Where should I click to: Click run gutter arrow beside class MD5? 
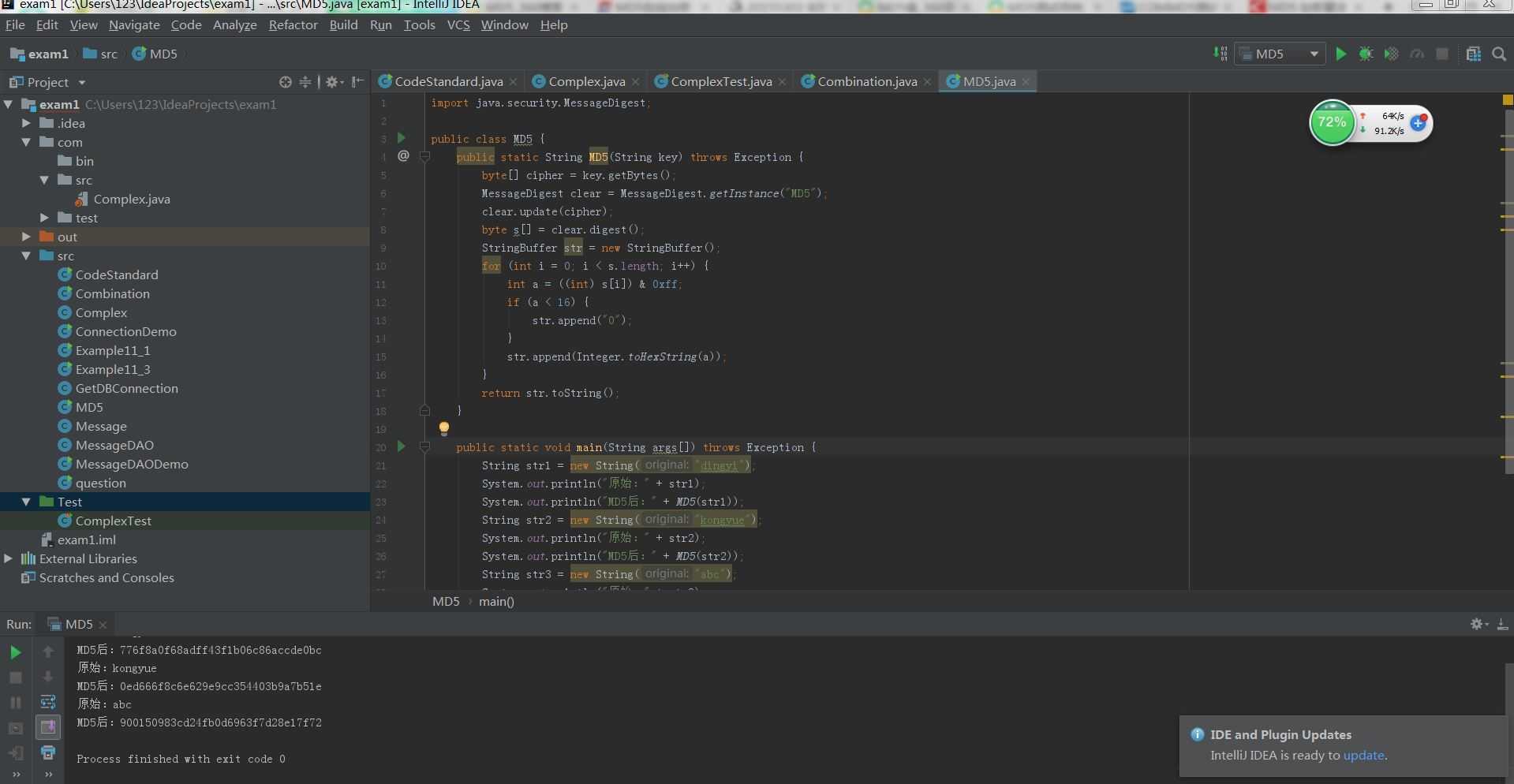pyautogui.click(x=401, y=138)
